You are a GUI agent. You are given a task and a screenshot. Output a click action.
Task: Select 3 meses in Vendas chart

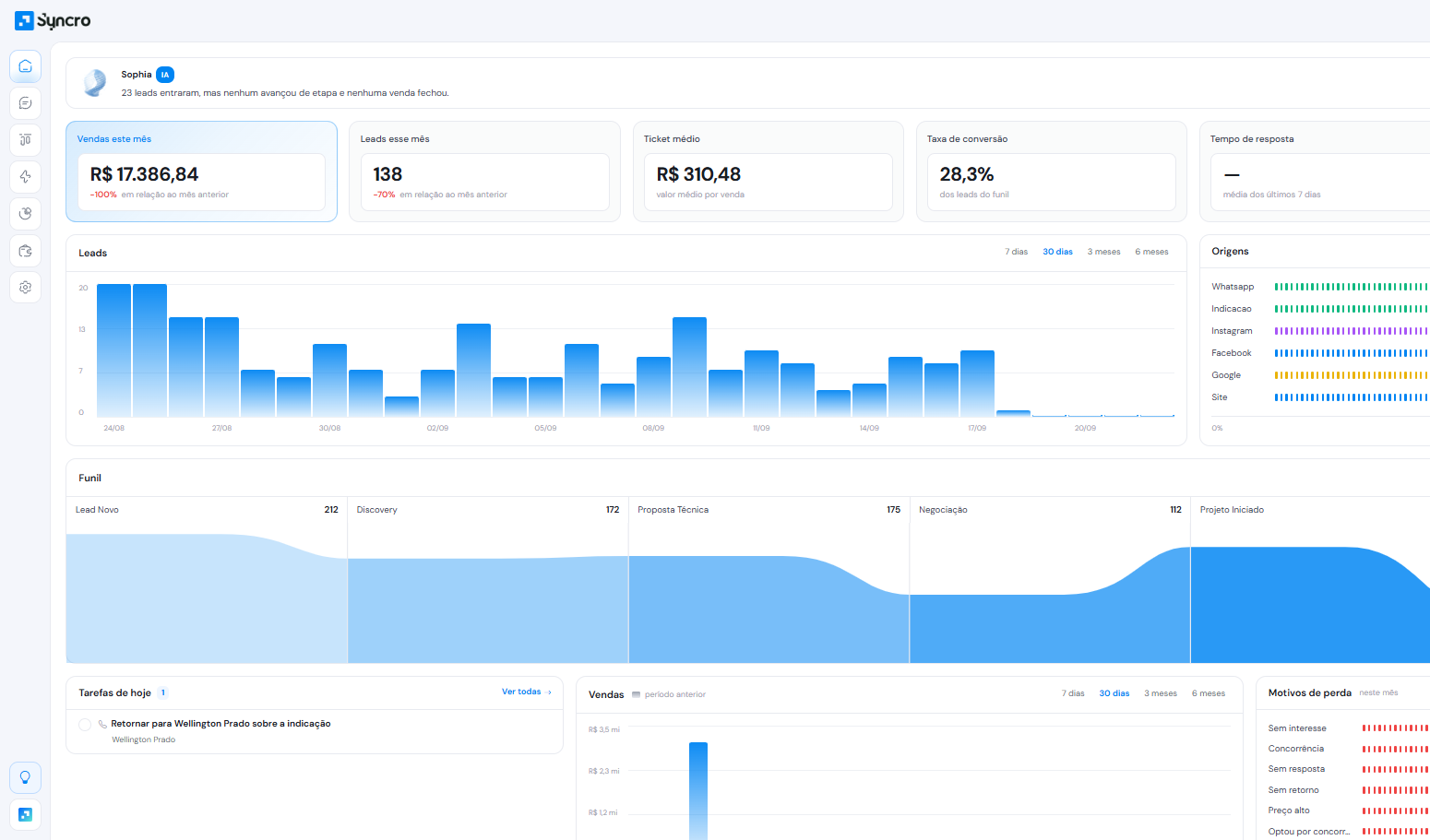(x=1161, y=693)
